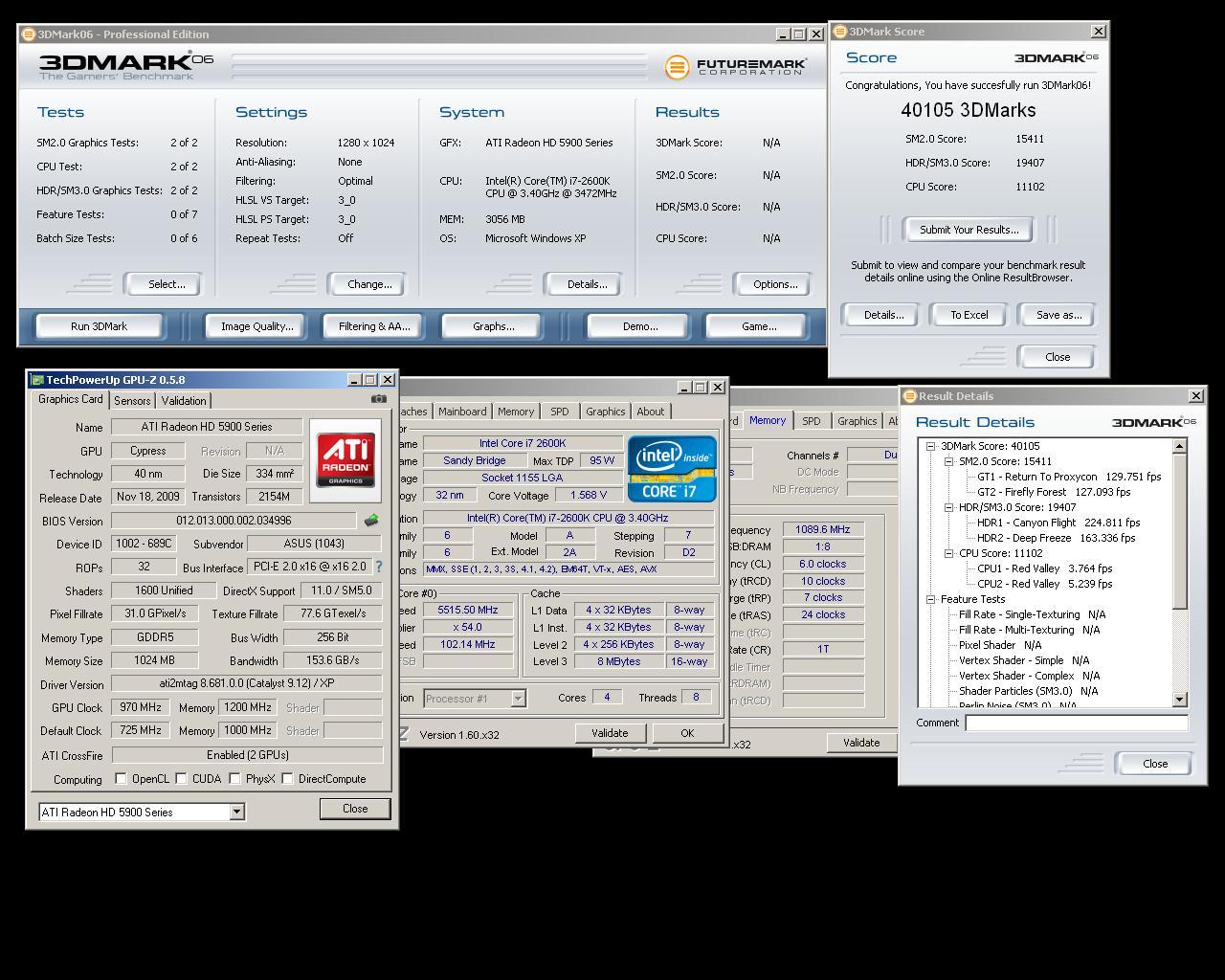Click the BIOS save chip icon in GPU-Z
This screenshot has height=980, width=1225.
coord(371,521)
